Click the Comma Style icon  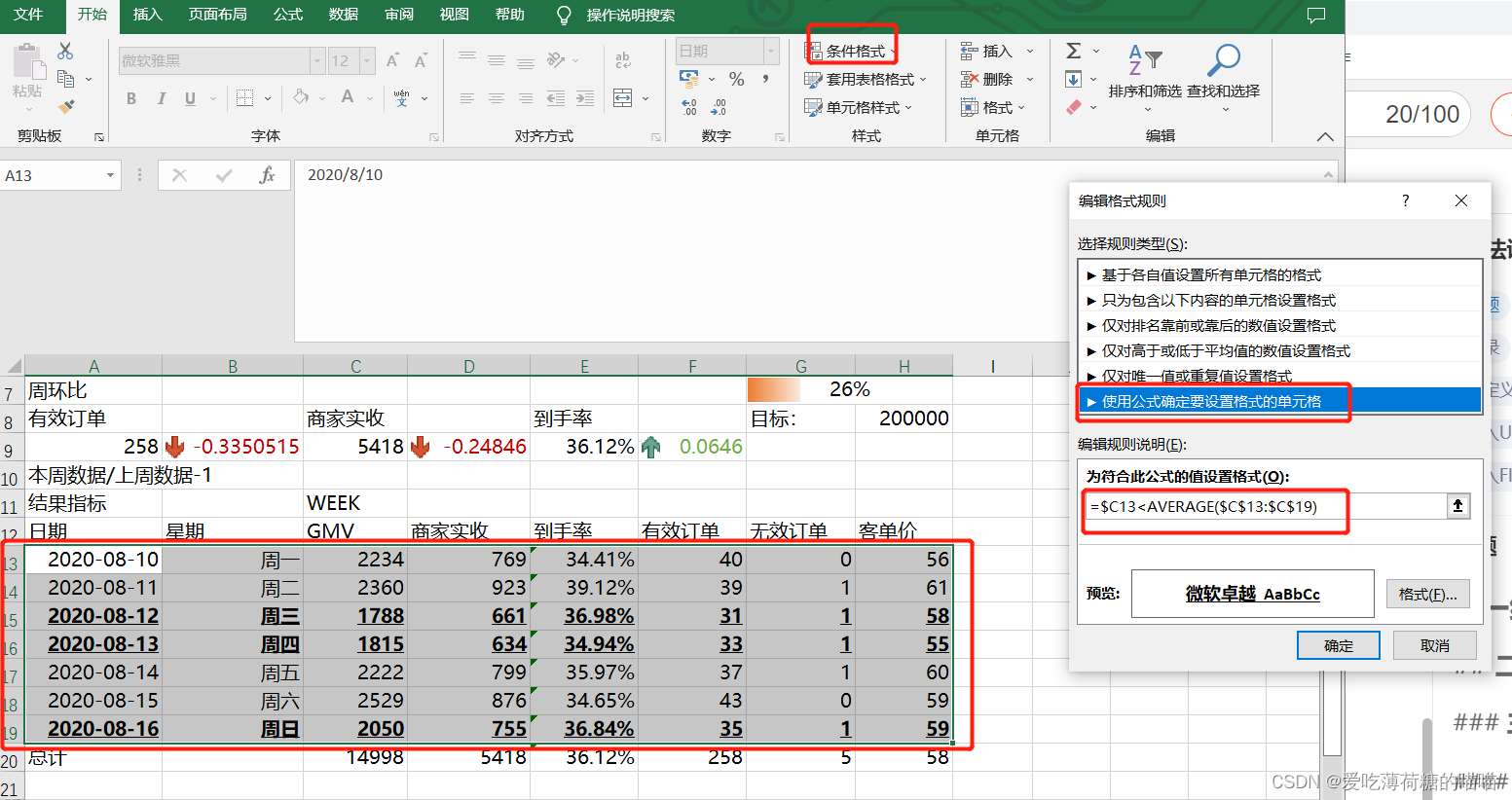point(766,79)
